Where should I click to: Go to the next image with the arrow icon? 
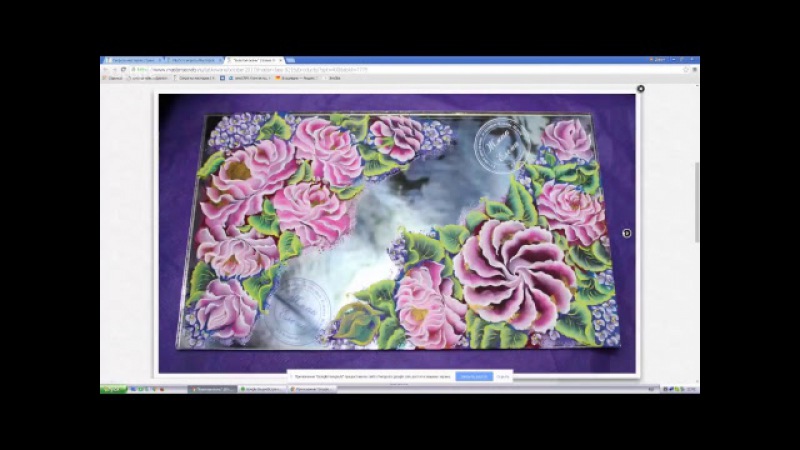pos(627,233)
